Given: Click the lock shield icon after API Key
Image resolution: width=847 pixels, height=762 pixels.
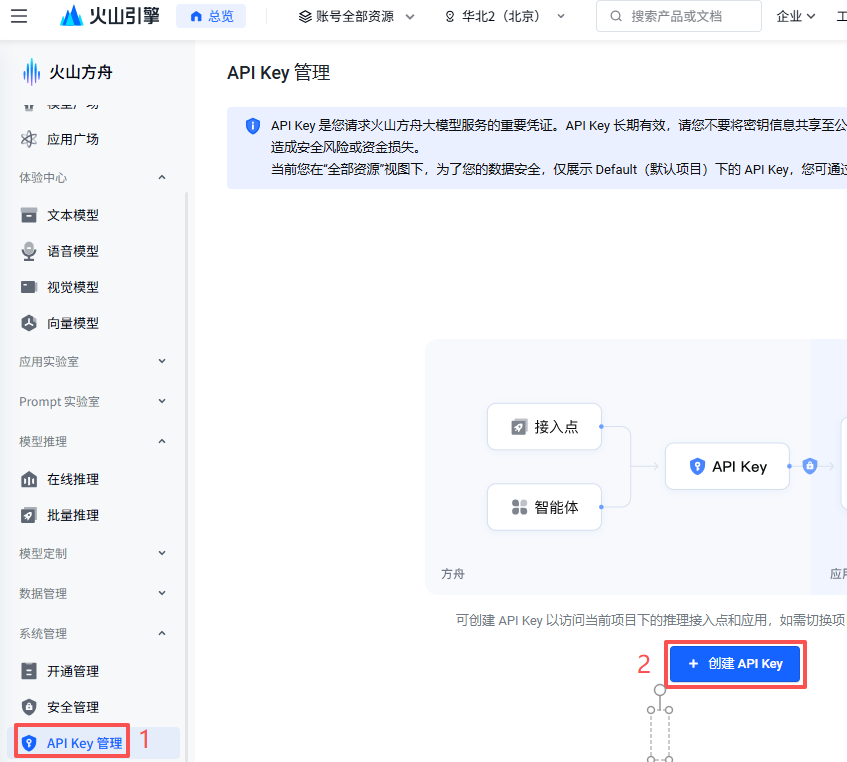Looking at the screenshot, I should [x=809, y=466].
